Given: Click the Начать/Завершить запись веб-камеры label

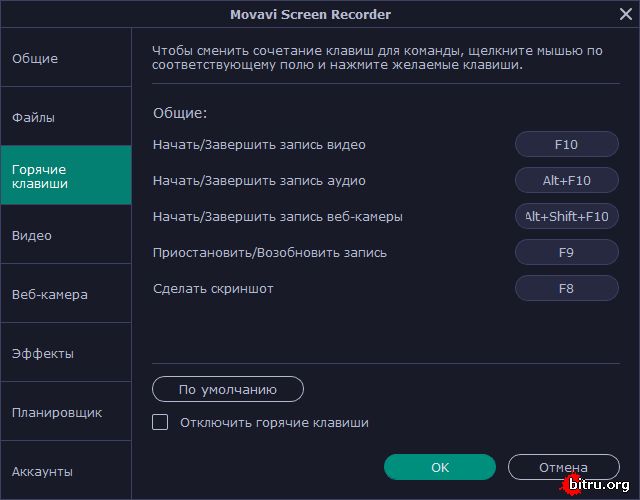Looking at the screenshot, I should click(278, 216).
